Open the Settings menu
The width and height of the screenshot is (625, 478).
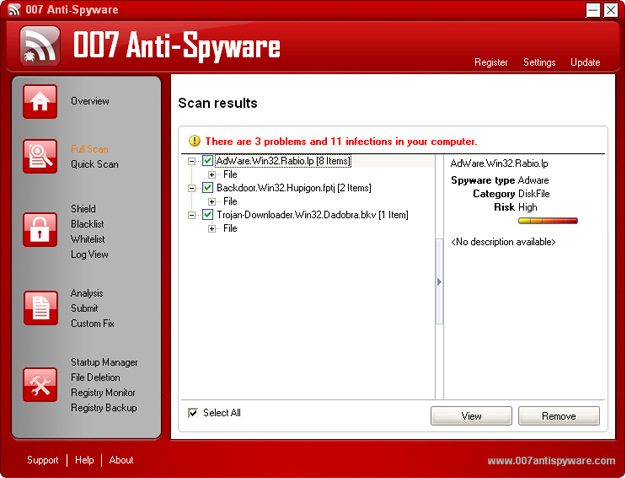(x=539, y=62)
